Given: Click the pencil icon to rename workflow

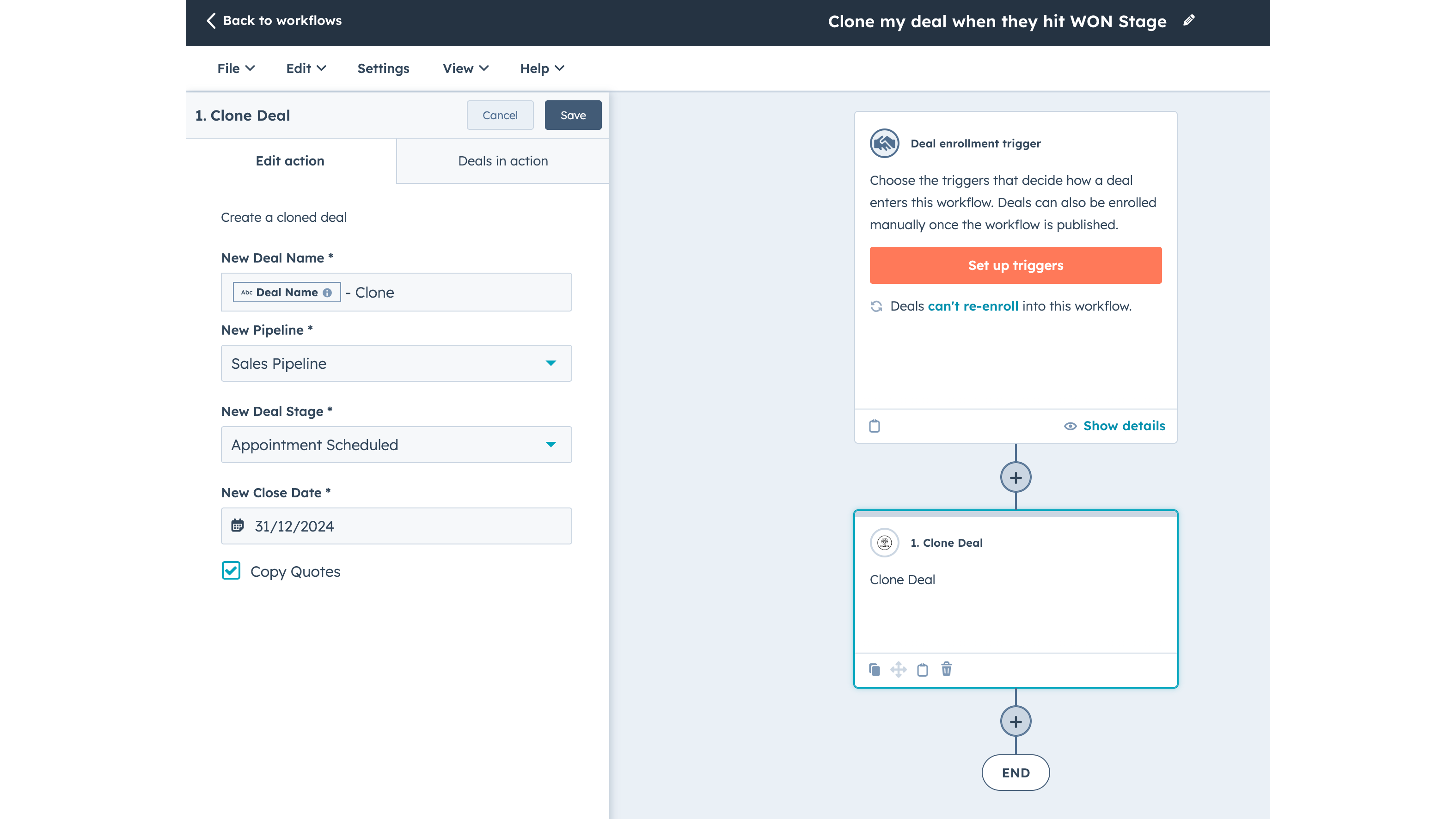Looking at the screenshot, I should [1189, 21].
